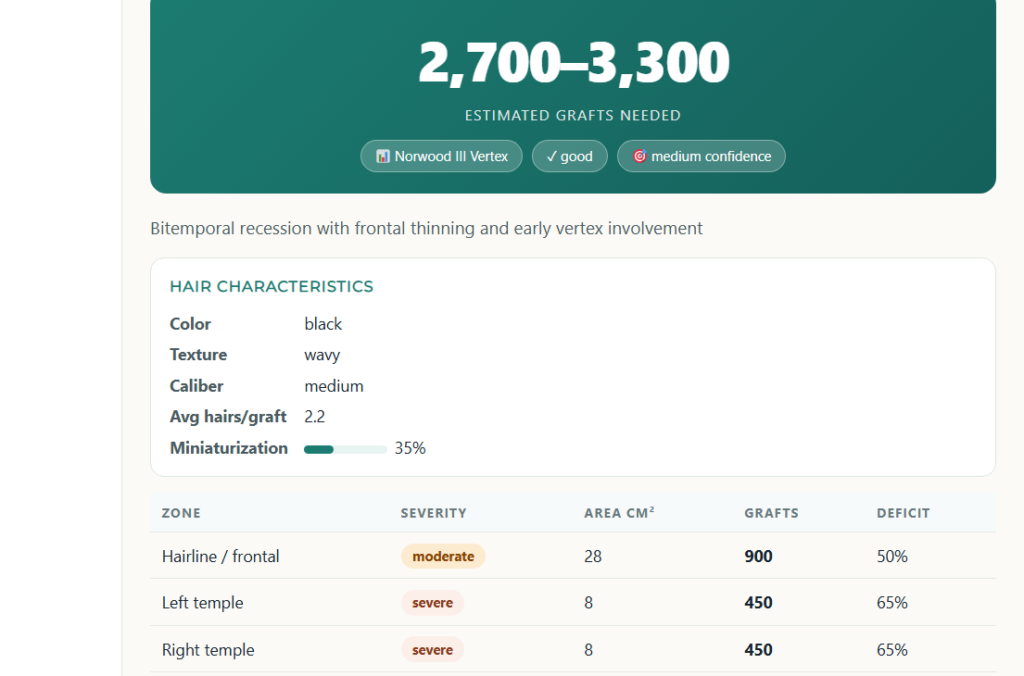Image resolution: width=1024 pixels, height=676 pixels.
Task: Click the 900 grafts cell
Action: (x=758, y=556)
